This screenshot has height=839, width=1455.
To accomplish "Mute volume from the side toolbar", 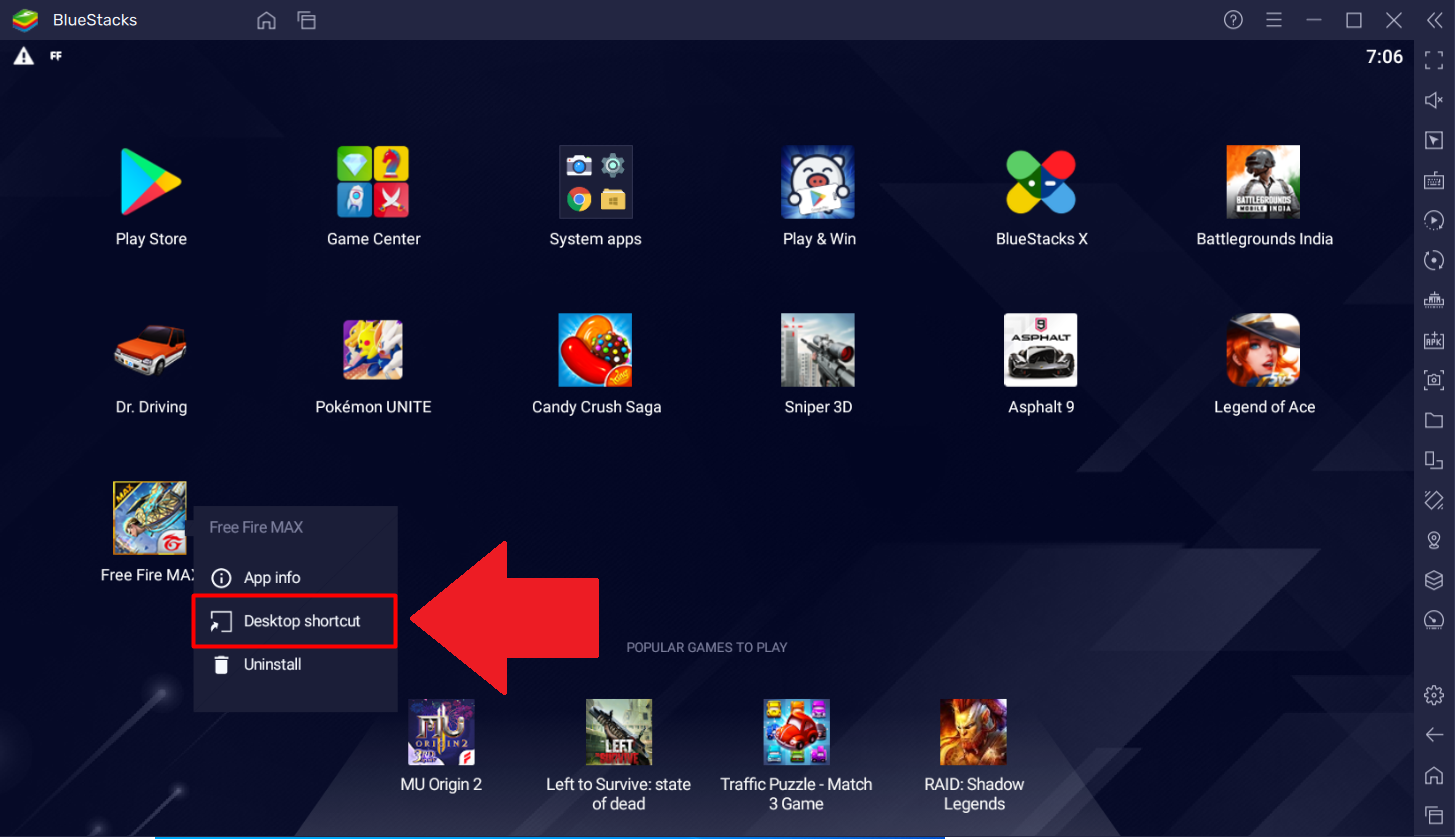I will (1434, 100).
